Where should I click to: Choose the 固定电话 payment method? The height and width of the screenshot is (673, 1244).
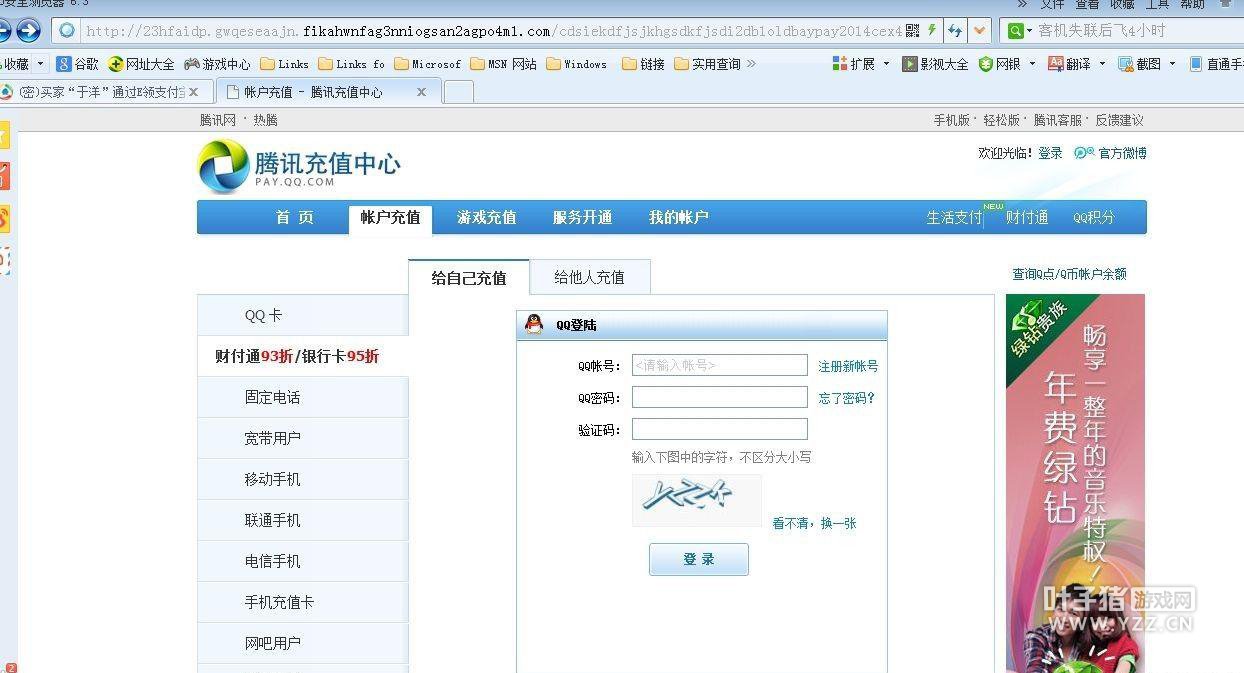[303, 397]
